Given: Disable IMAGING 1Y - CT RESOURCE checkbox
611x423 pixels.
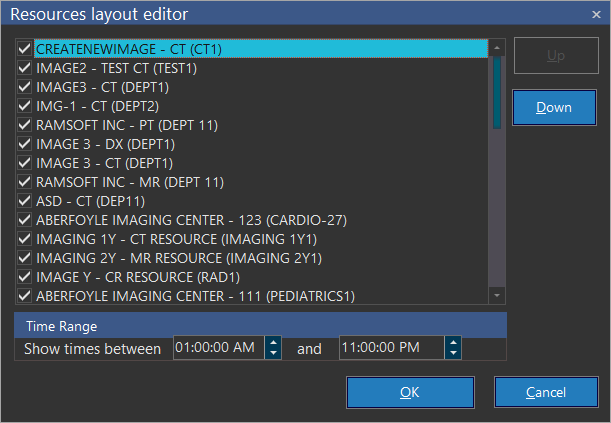Looking at the screenshot, I should tap(25, 239).
